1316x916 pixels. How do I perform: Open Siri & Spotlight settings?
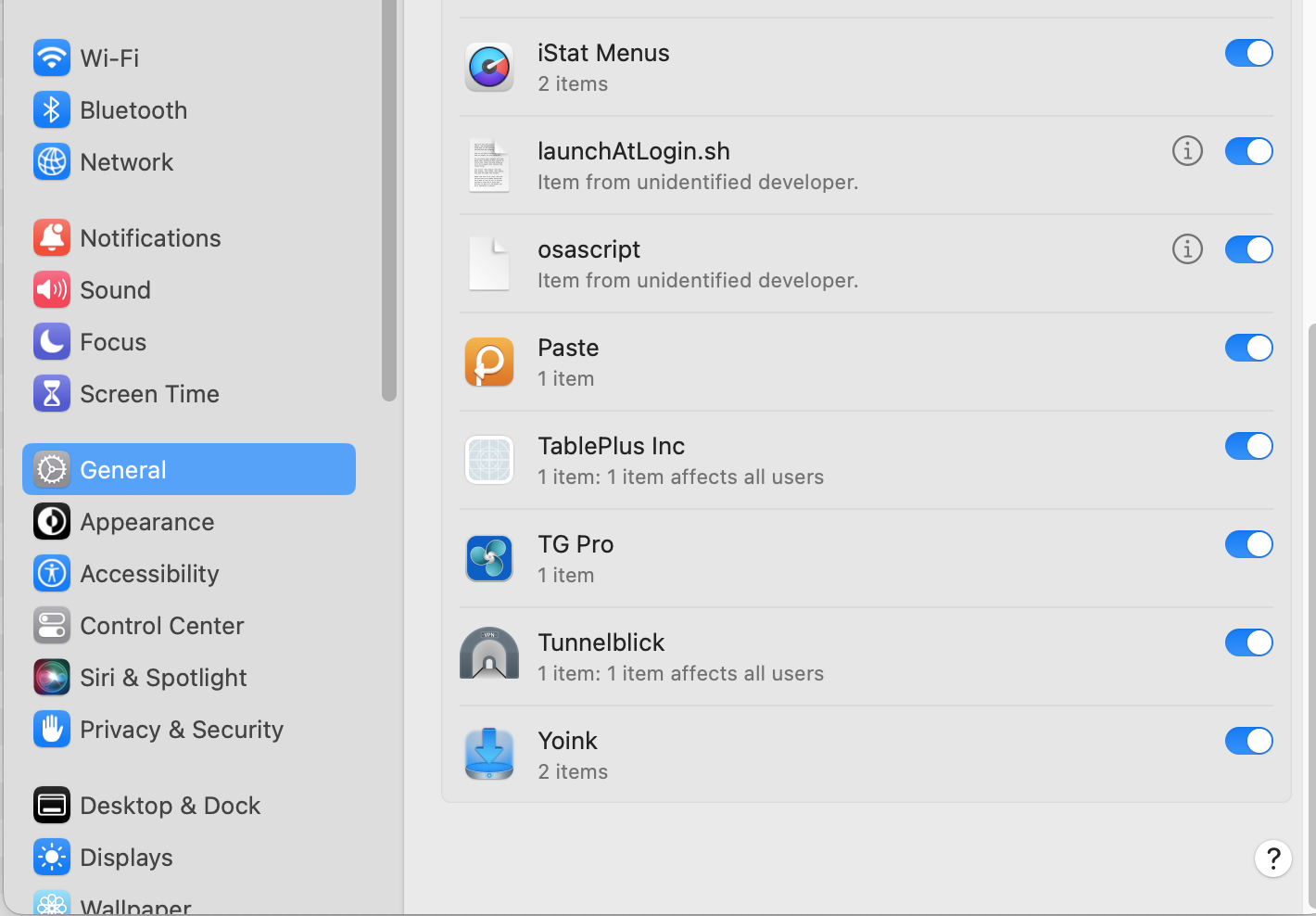pos(189,677)
